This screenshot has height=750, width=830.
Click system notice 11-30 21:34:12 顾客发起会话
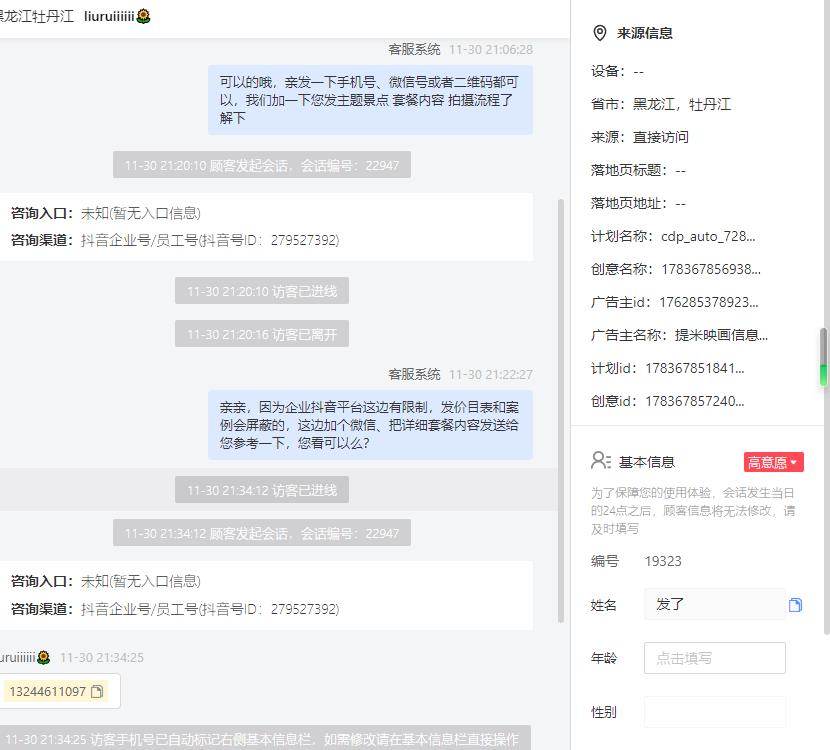point(261,533)
